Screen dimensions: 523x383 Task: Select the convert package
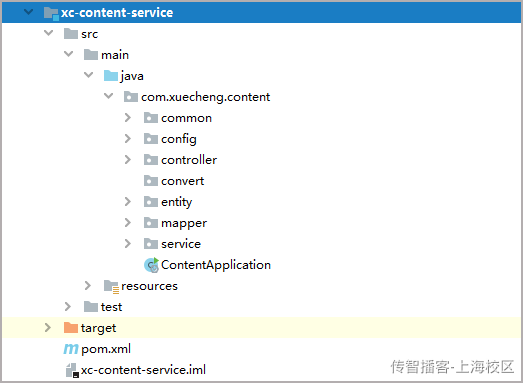point(182,181)
